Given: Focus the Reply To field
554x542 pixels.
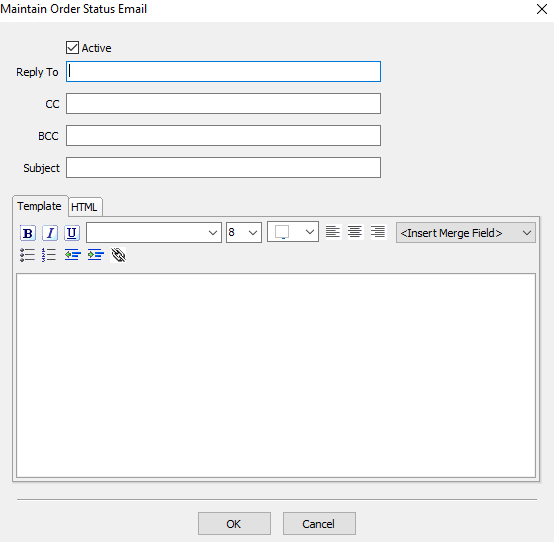Looking at the screenshot, I should tap(223, 72).
